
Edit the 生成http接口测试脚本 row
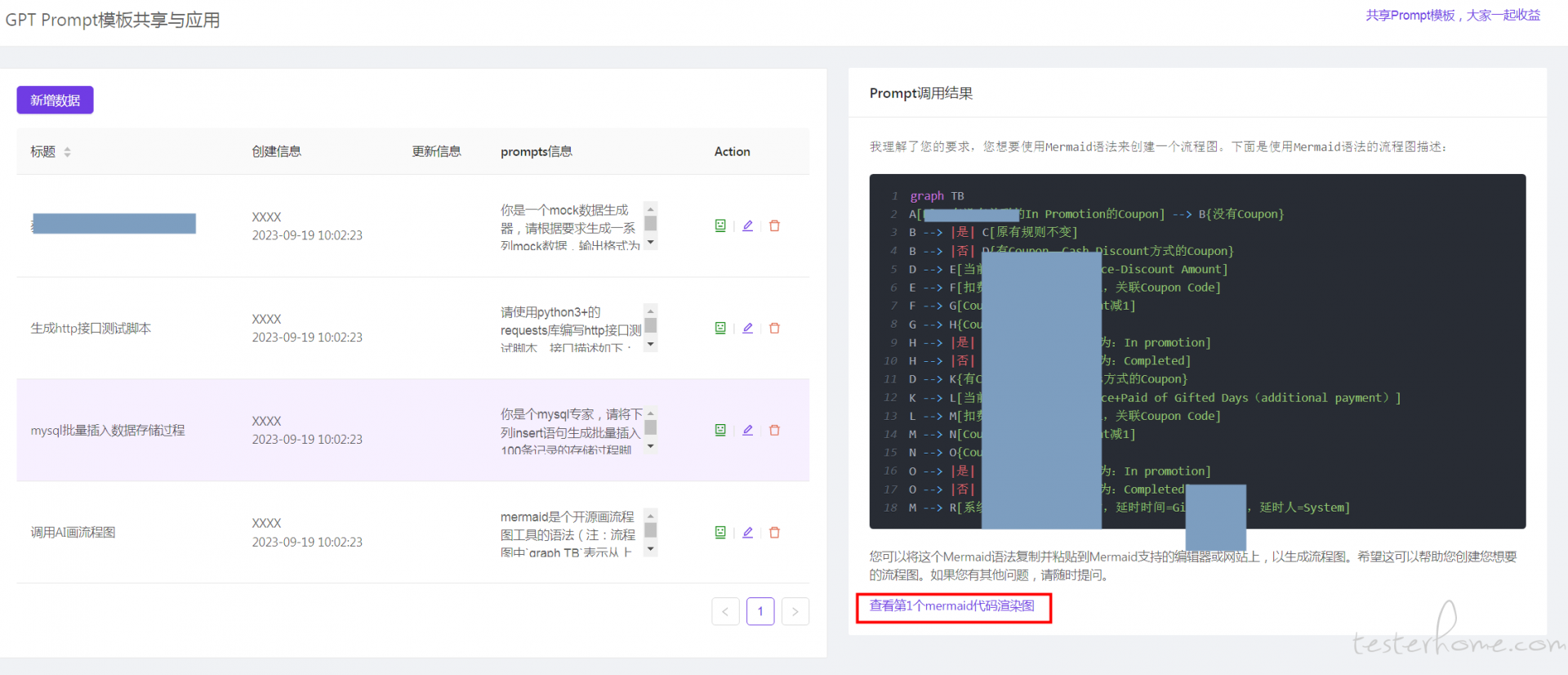click(x=747, y=328)
